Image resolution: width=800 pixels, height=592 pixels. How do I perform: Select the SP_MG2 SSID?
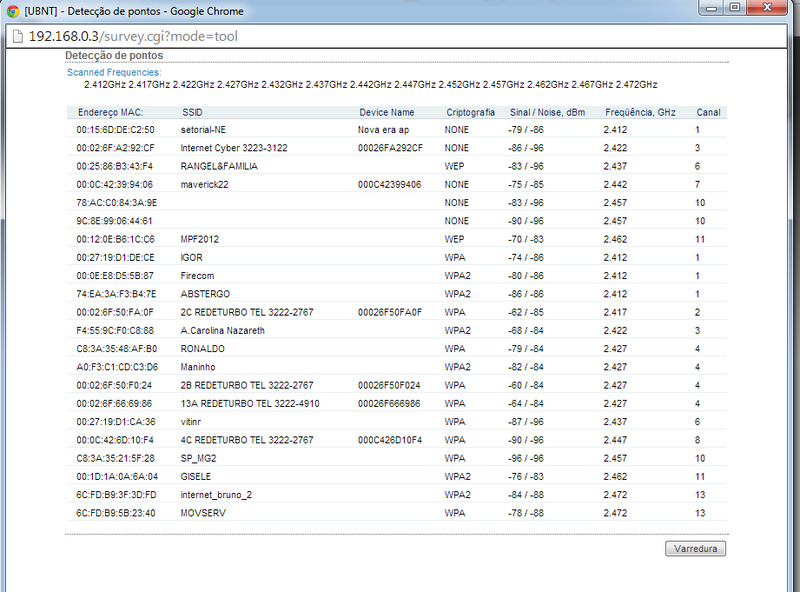point(198,458)
